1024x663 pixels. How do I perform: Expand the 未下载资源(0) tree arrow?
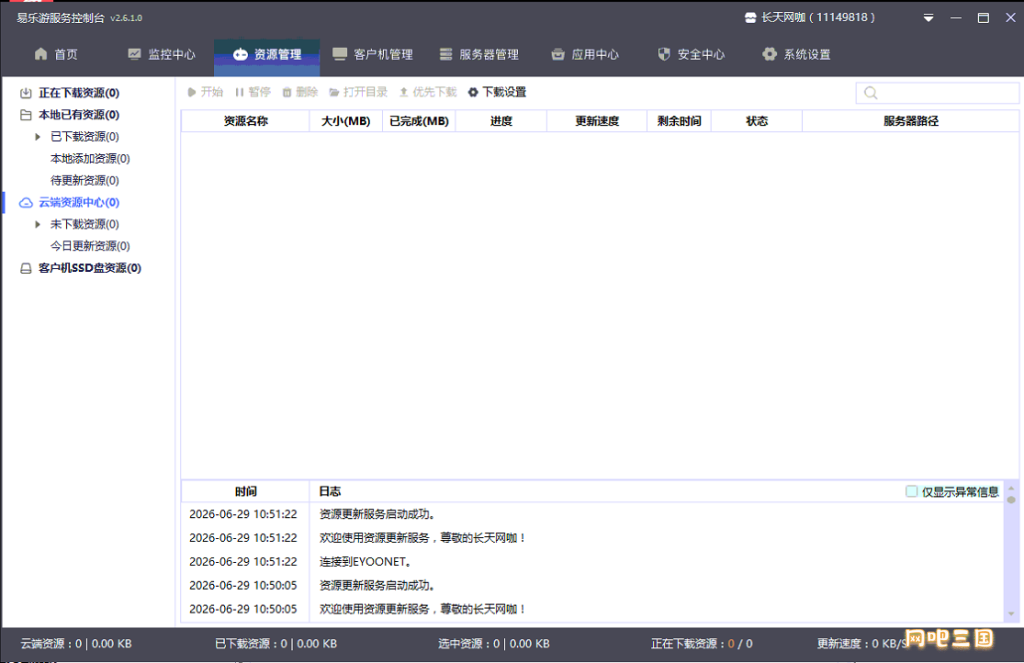pos(38,224)
